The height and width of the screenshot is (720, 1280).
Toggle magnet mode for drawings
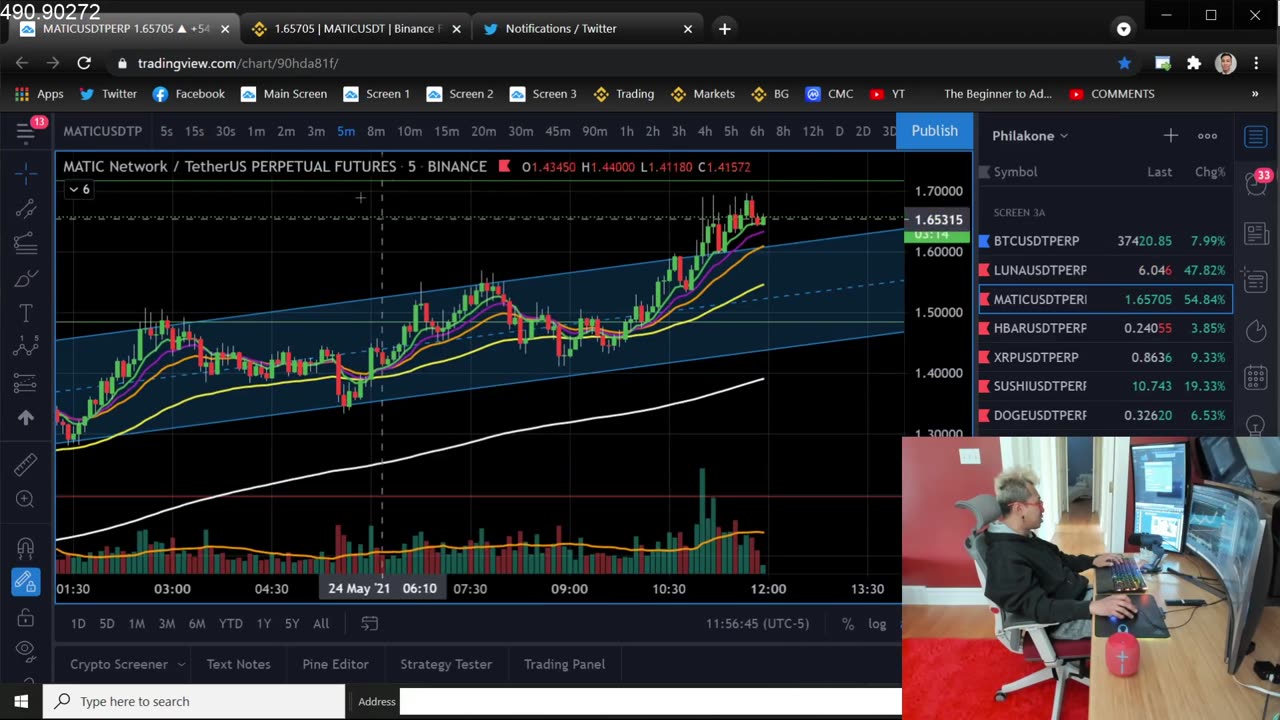coord(26,547)
